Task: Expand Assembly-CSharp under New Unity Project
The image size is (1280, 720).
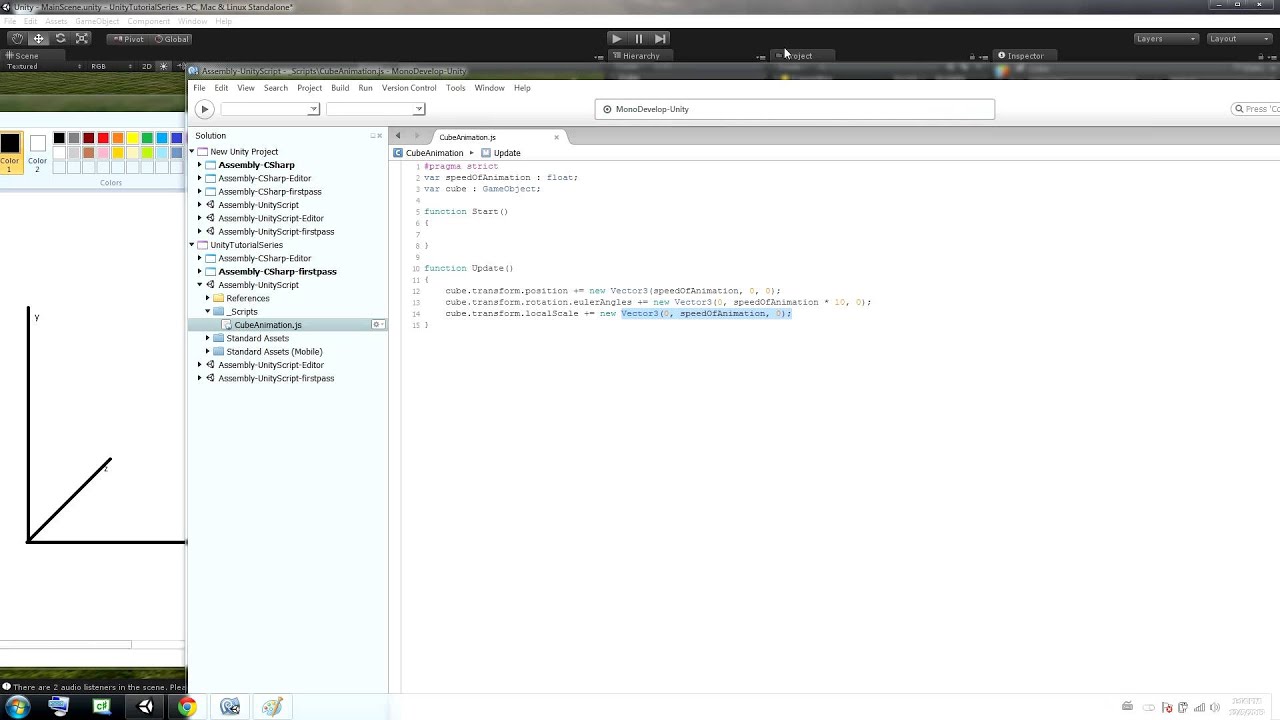Action: click(x=200, y=165)
